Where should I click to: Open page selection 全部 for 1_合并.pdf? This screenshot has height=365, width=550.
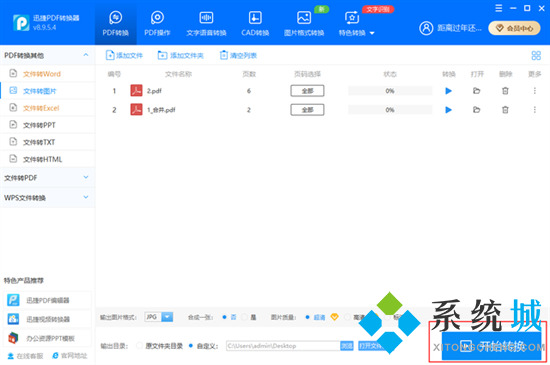[x=307, y=110]
